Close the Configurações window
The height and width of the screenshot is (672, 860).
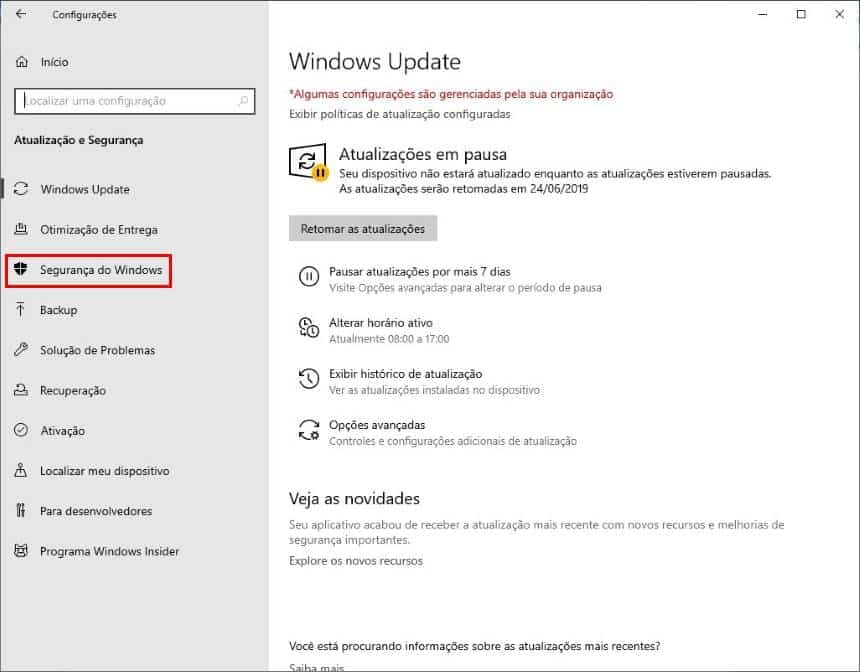840,14
